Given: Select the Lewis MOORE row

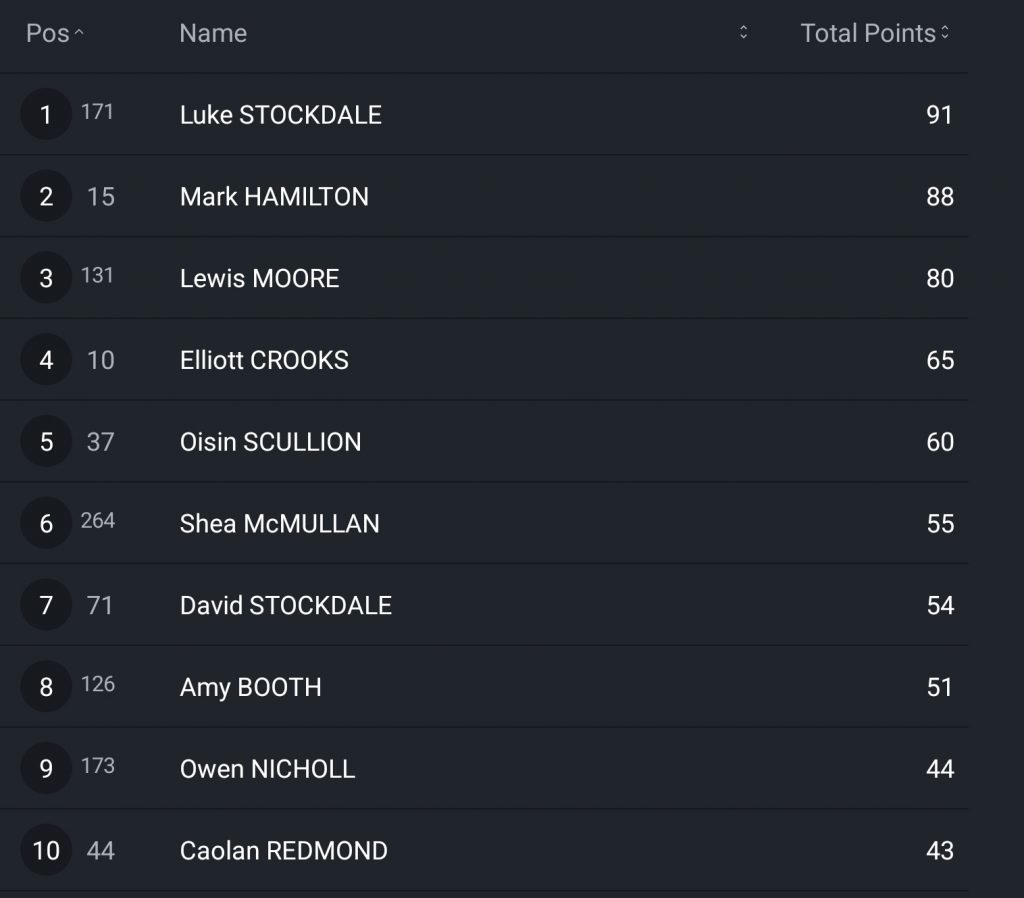Looking at the screenshot, I should (260, 278).
